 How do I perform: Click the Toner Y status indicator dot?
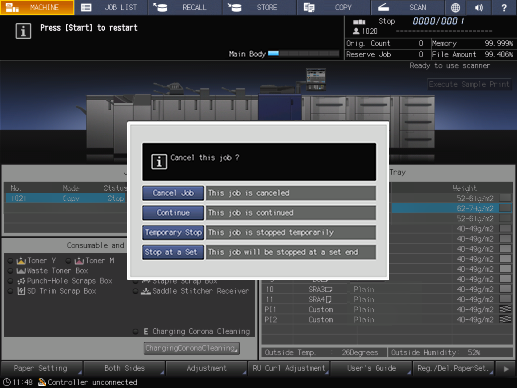pos(10,261)
